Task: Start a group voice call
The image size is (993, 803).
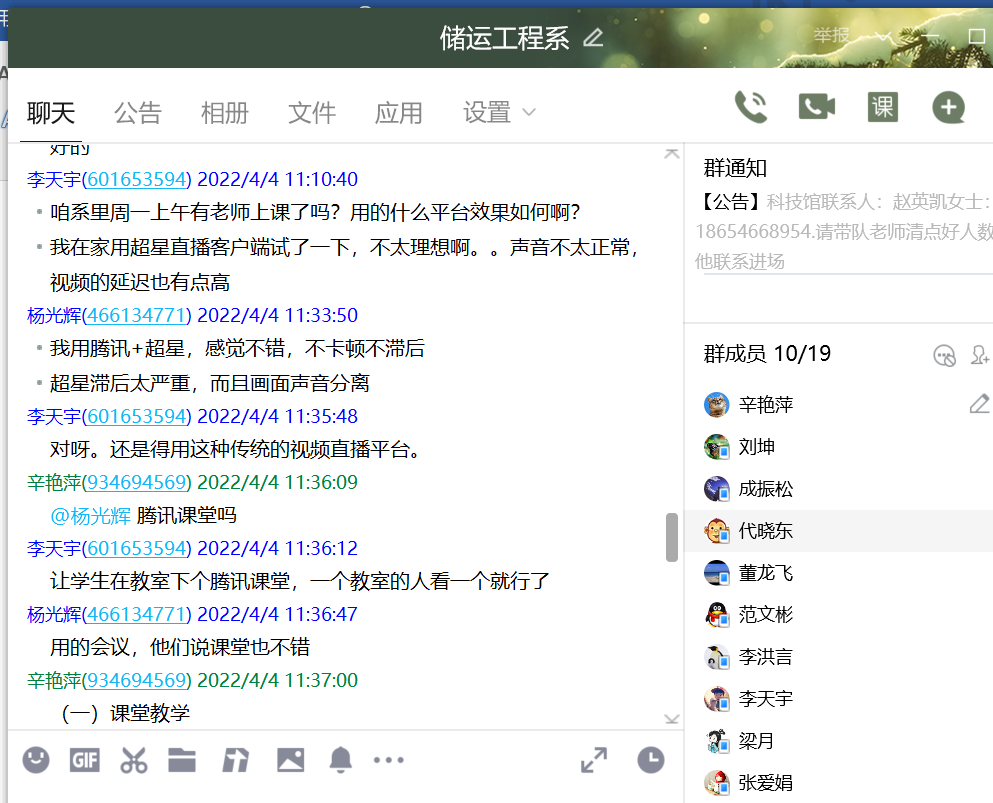Action: point(750,107)
